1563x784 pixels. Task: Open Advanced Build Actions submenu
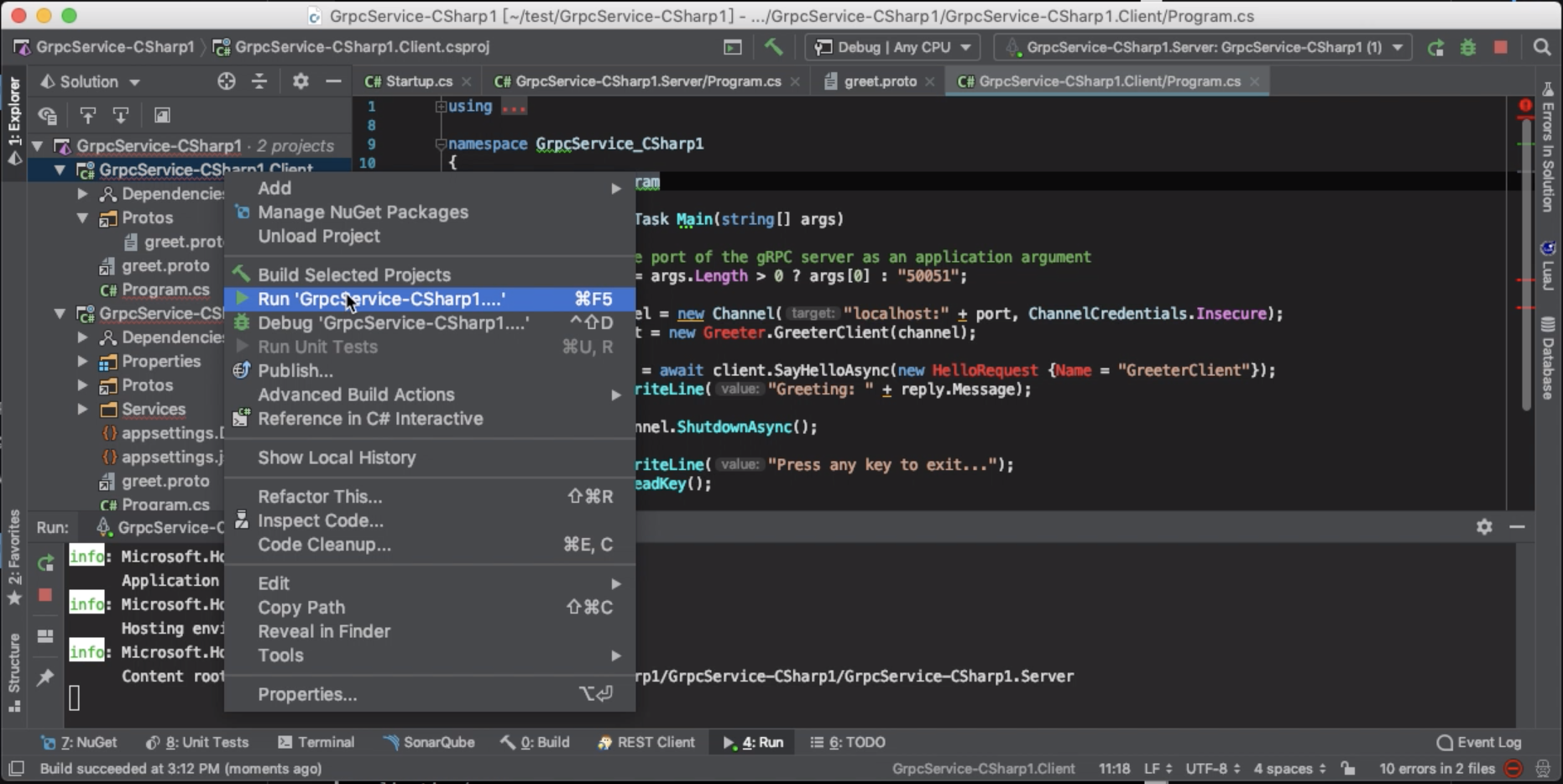pyautogui.click(x=429, y=395)
